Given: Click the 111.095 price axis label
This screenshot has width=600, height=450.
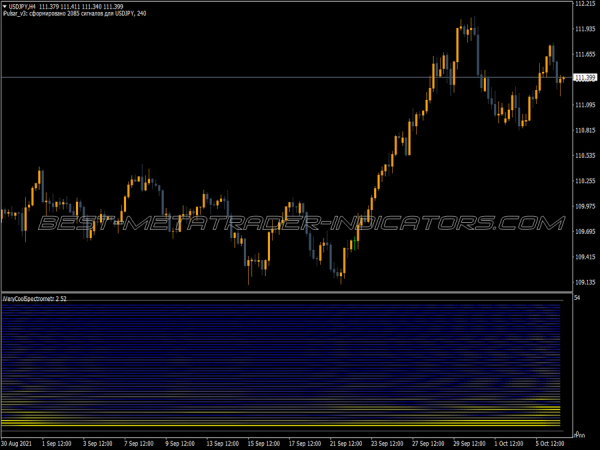Looking at the screenshot, I should click(585, 105).
